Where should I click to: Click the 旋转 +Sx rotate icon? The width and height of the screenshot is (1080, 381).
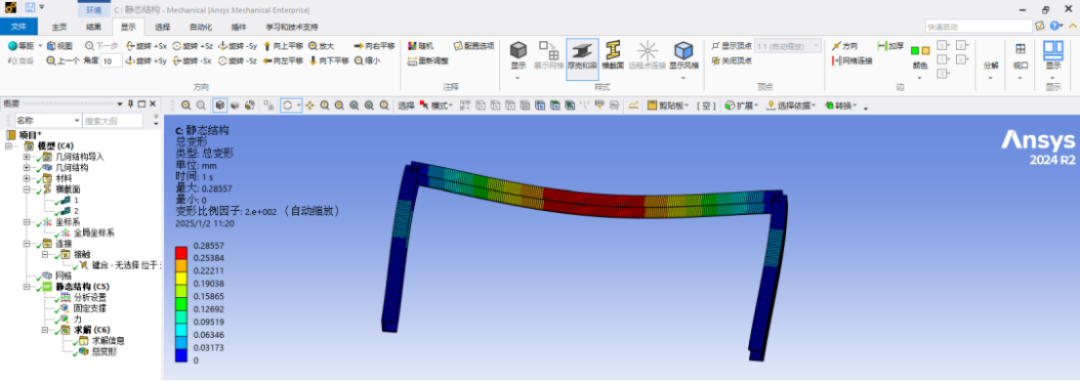(x=146, y=45)
